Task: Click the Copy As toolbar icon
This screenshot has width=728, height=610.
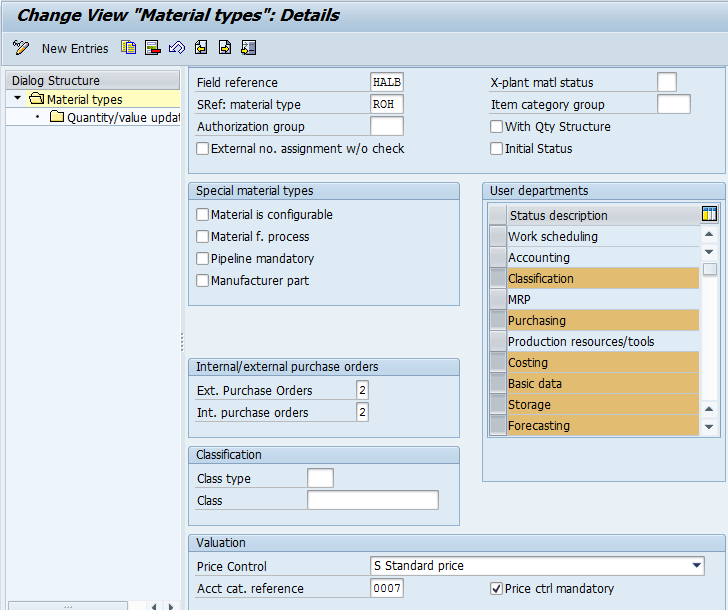Action: [128, 48]
